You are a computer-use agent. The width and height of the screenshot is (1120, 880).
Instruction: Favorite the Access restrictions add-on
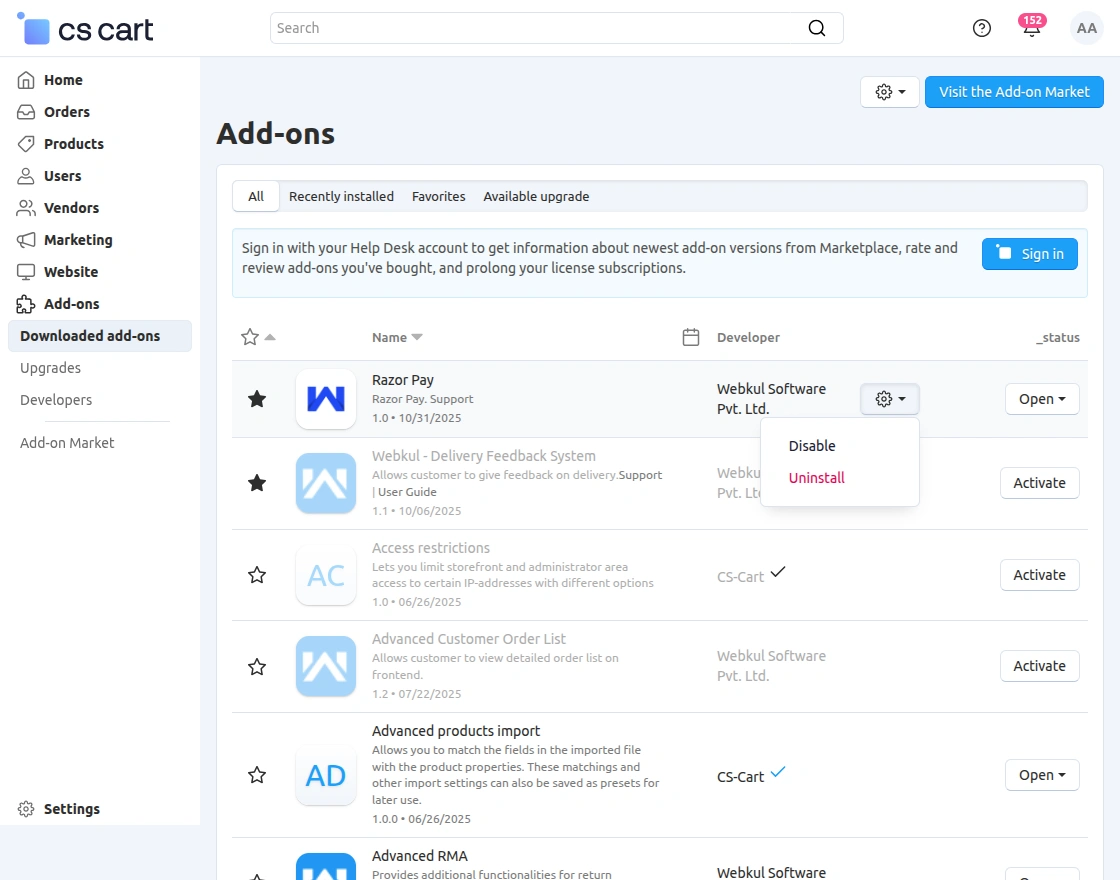click(x=257, y=575)
